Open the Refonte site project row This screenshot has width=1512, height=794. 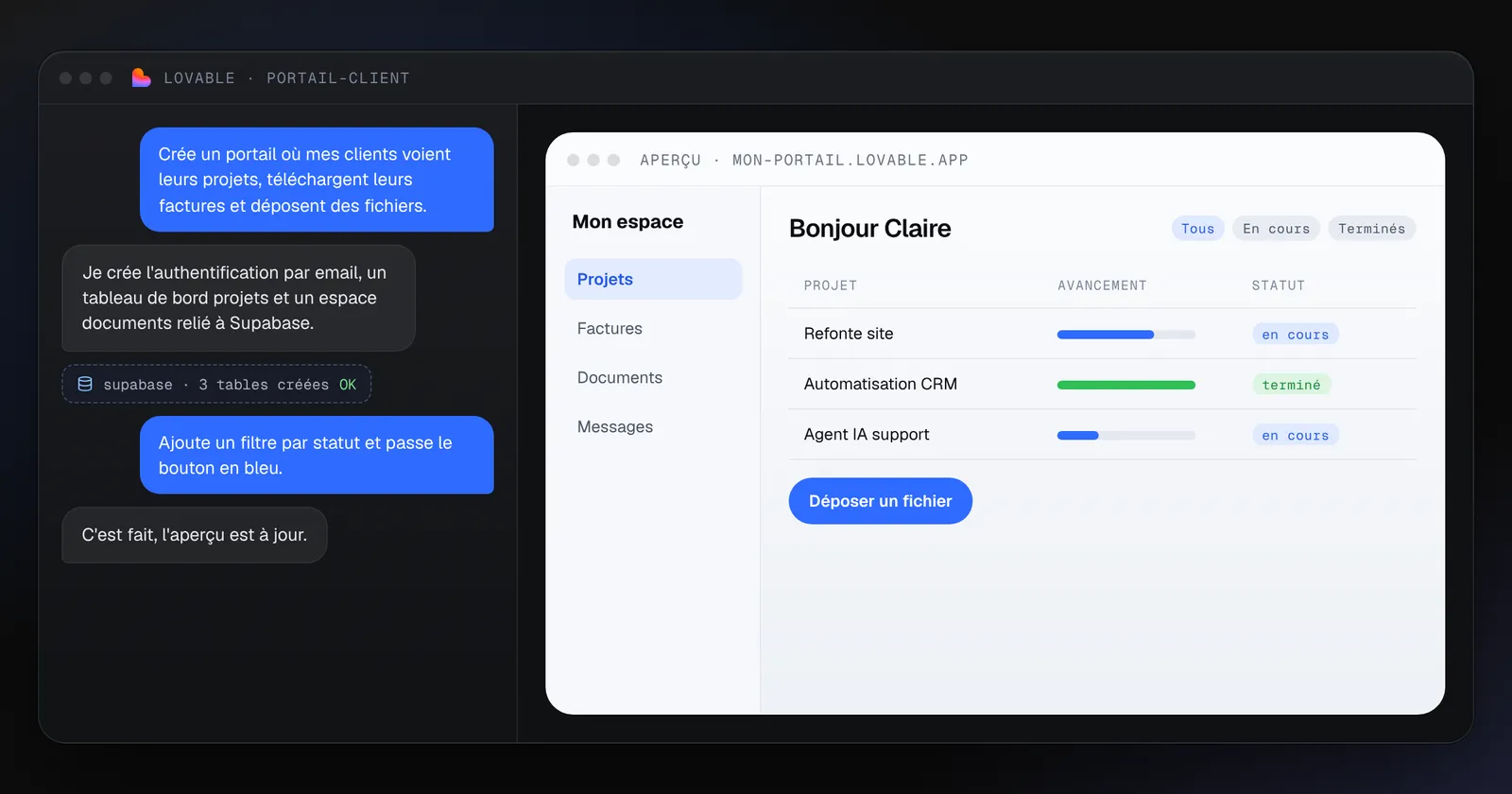click(x=1102, y=334)
